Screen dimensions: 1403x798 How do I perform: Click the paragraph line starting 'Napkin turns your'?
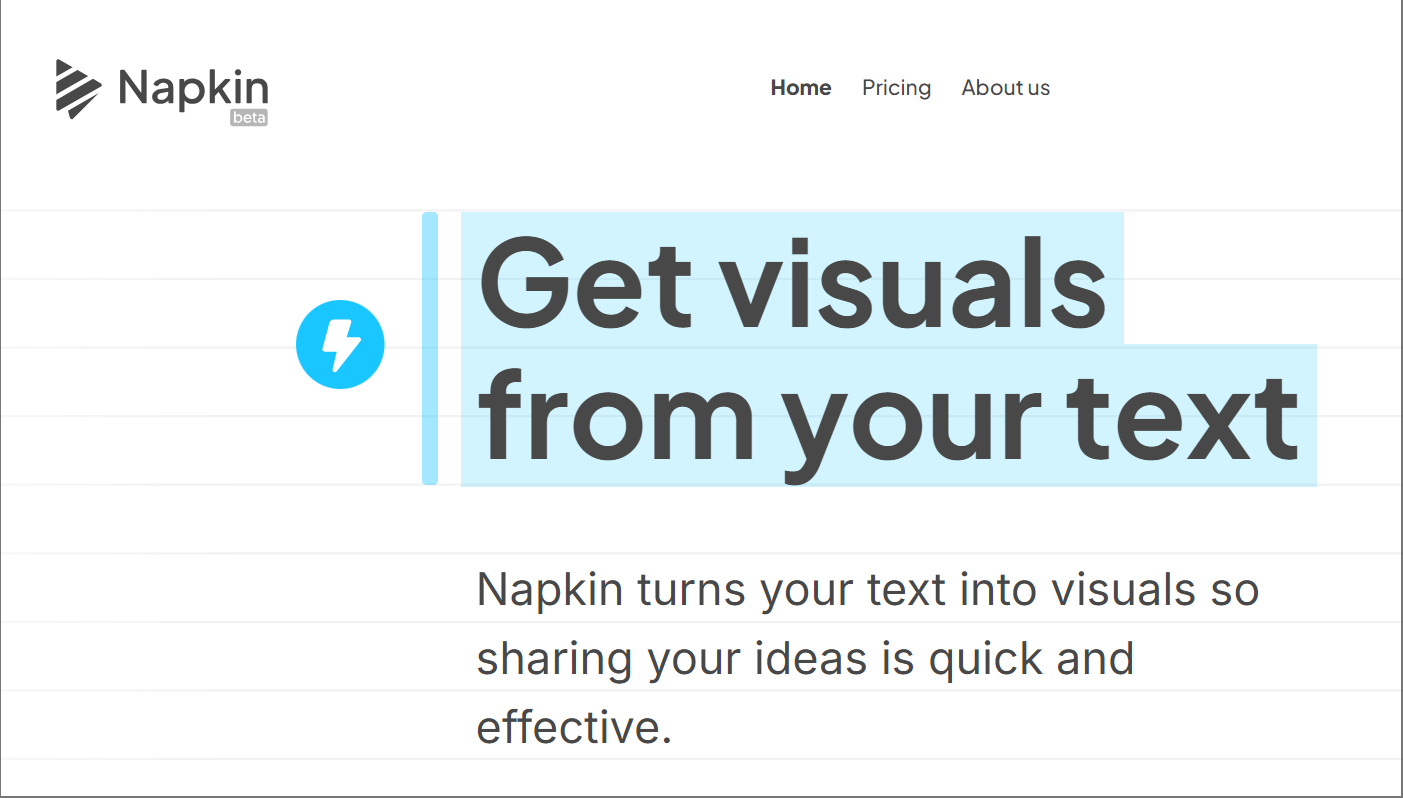pyautogui.click(x=868, y=590)
